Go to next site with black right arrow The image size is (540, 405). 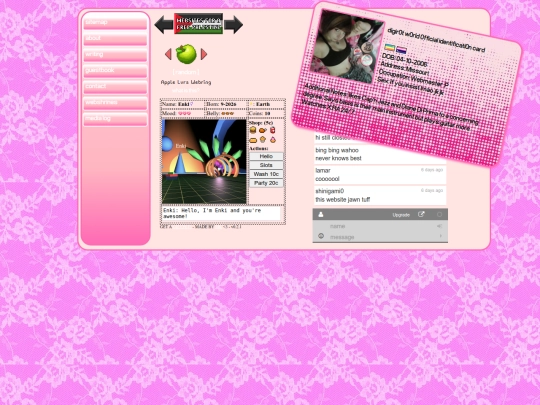pyautogui.click(x=234, y=24)
